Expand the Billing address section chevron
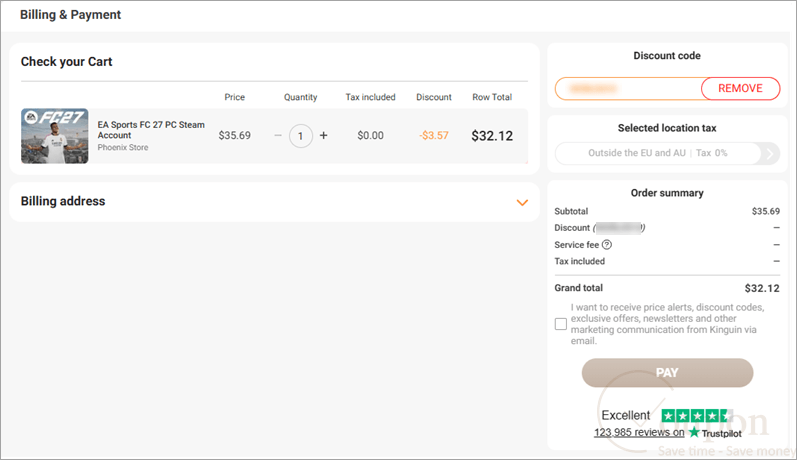The image size is (797, 460). pos(522,202)
